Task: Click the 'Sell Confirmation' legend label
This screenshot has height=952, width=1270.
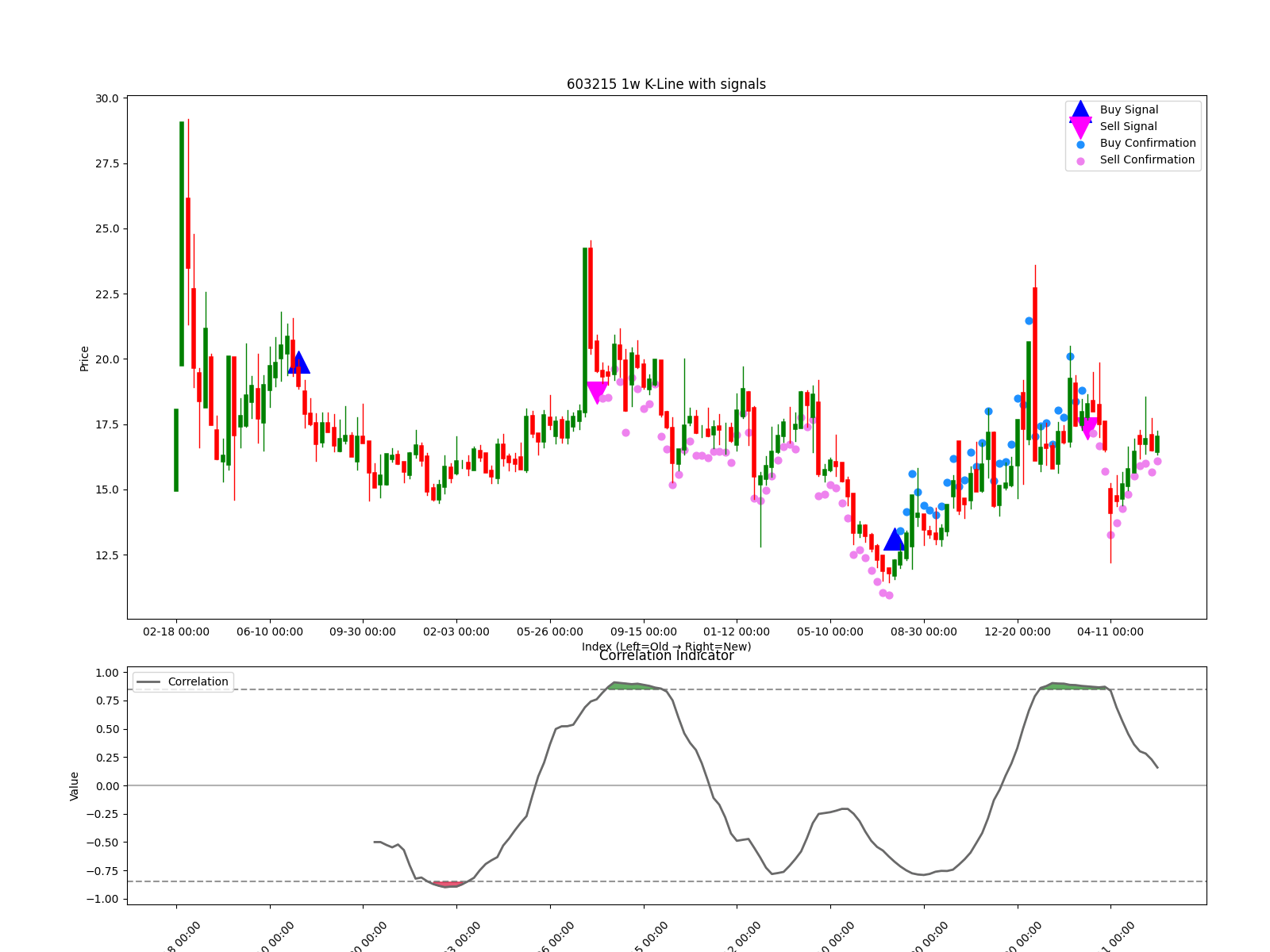Action: [1147, 160]
